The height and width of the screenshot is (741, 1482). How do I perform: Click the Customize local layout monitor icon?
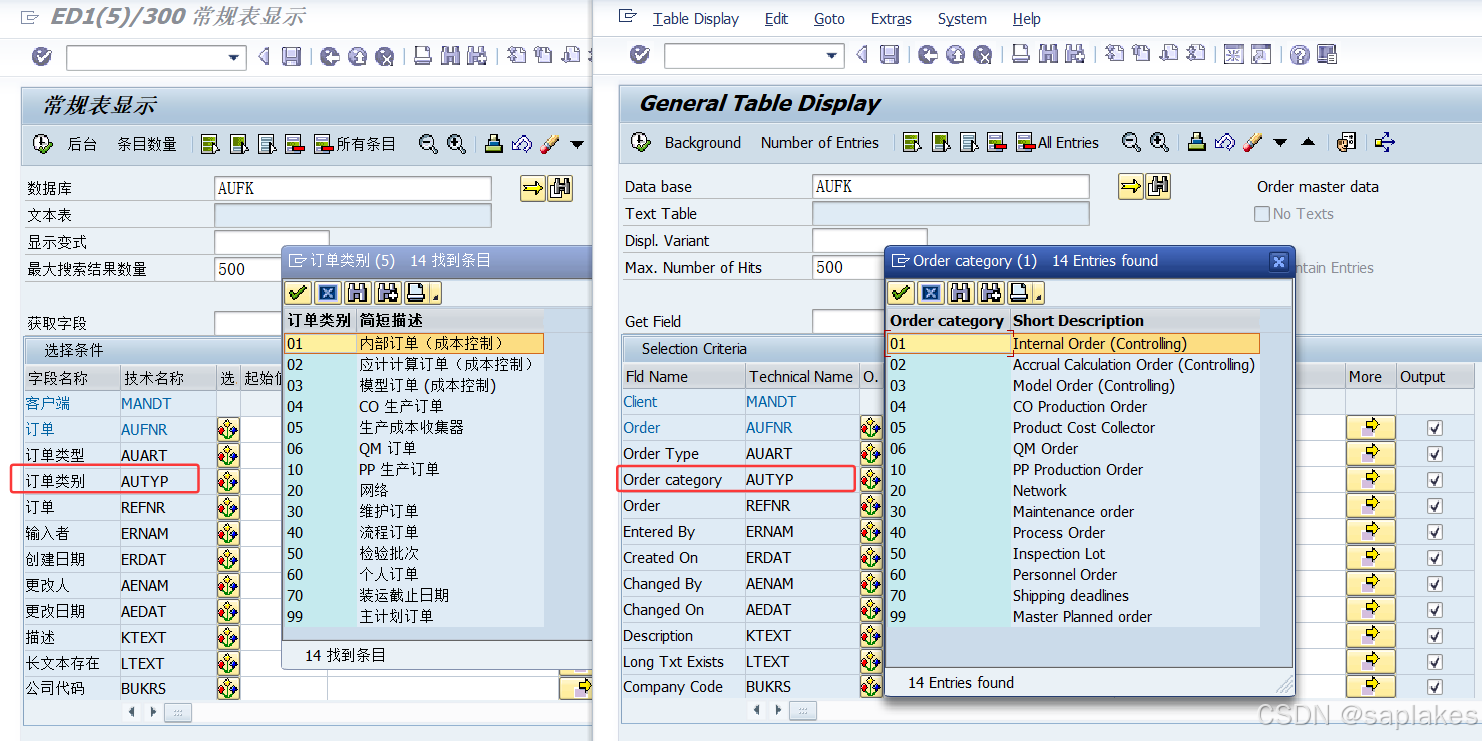pos(1326,55)
